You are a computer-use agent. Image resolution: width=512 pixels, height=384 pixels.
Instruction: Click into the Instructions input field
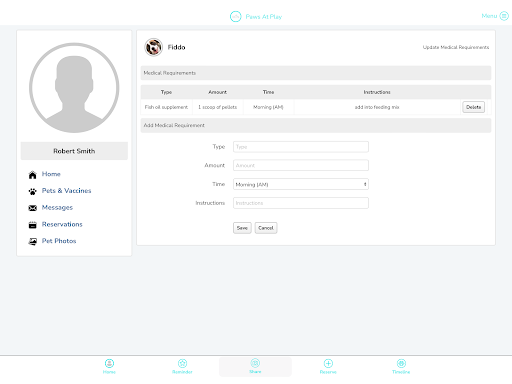click(x=301, y=203)
